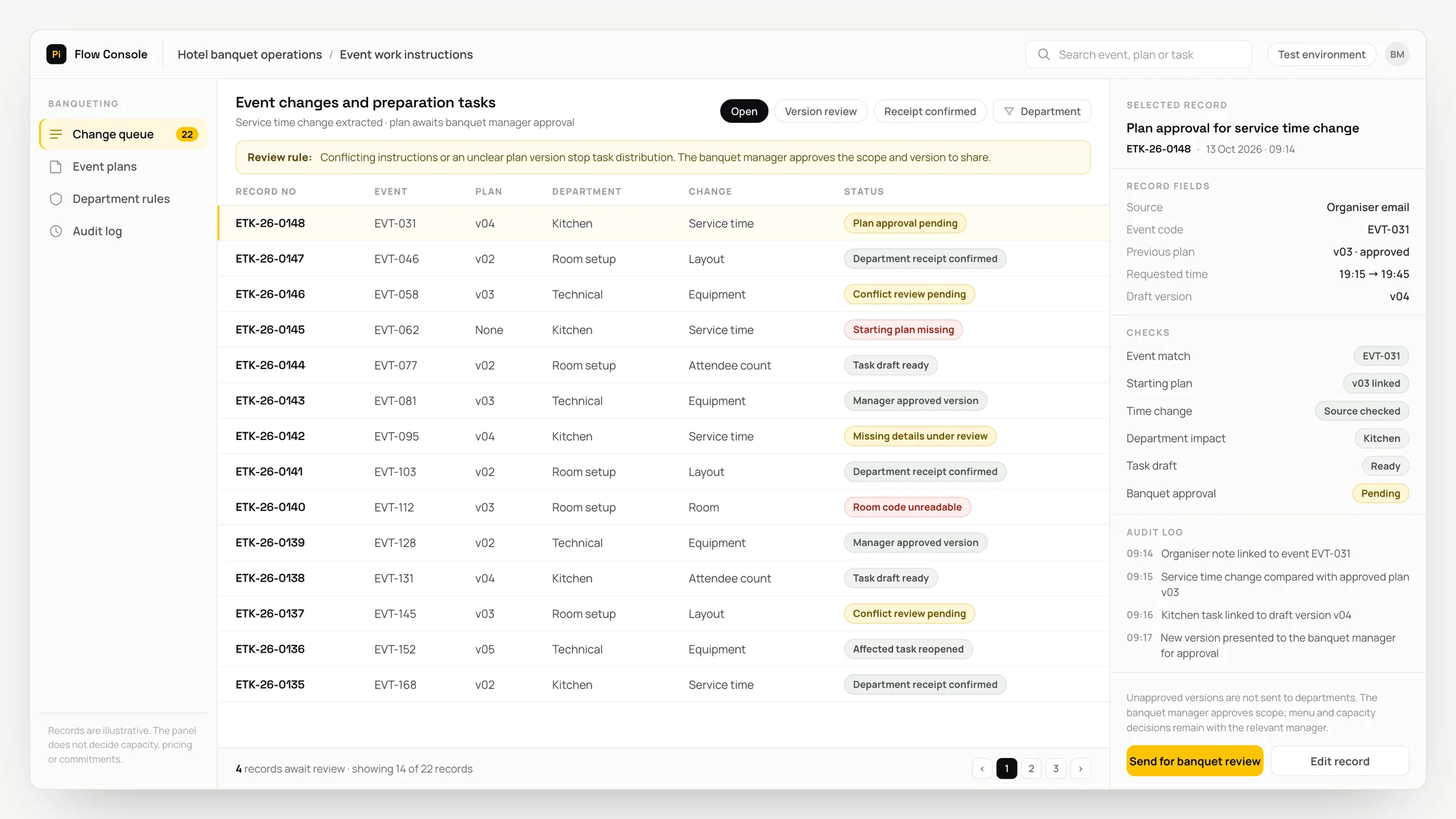This screenshot has width=1456, height=819.
Task: Select record ETK-26-0148 row
Action: coord(663,224)
